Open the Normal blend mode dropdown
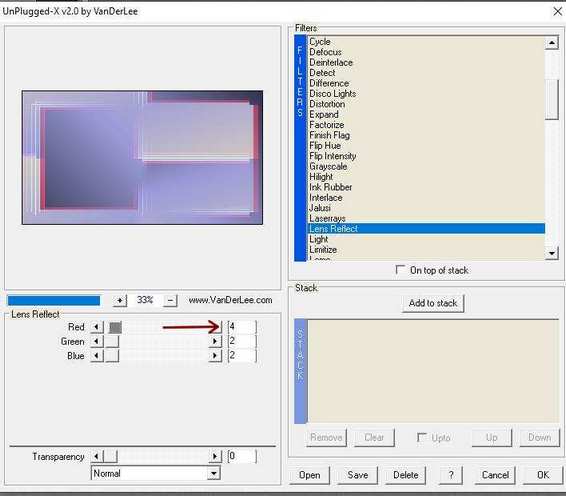The height and width of the screenshot is (496, 566). click(214, 473)
